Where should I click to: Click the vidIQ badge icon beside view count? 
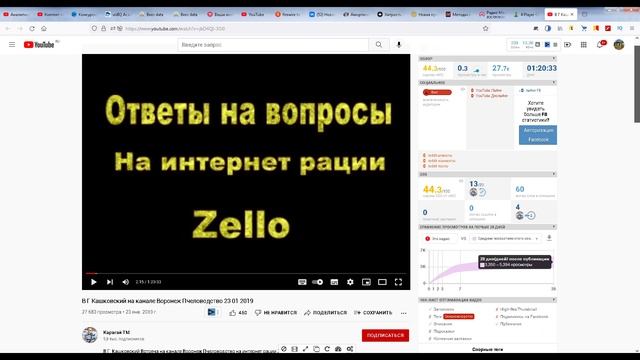[x=211, y=313]
